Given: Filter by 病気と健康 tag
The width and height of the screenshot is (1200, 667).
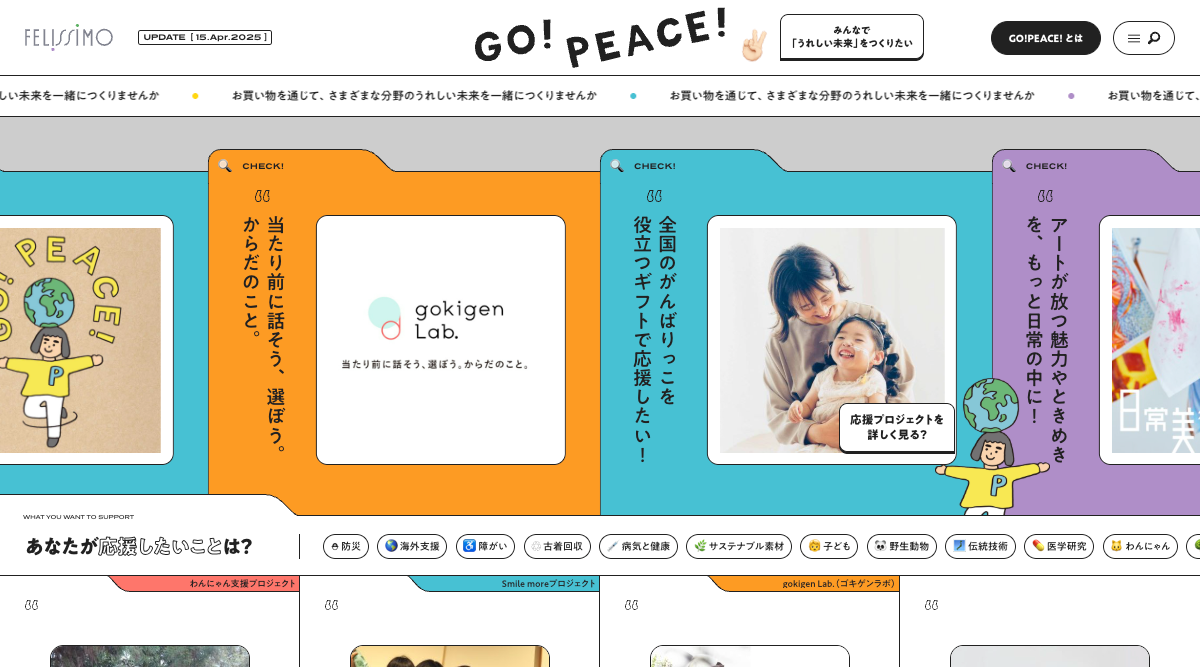Looking at the screenshot, I should point(638,546).
